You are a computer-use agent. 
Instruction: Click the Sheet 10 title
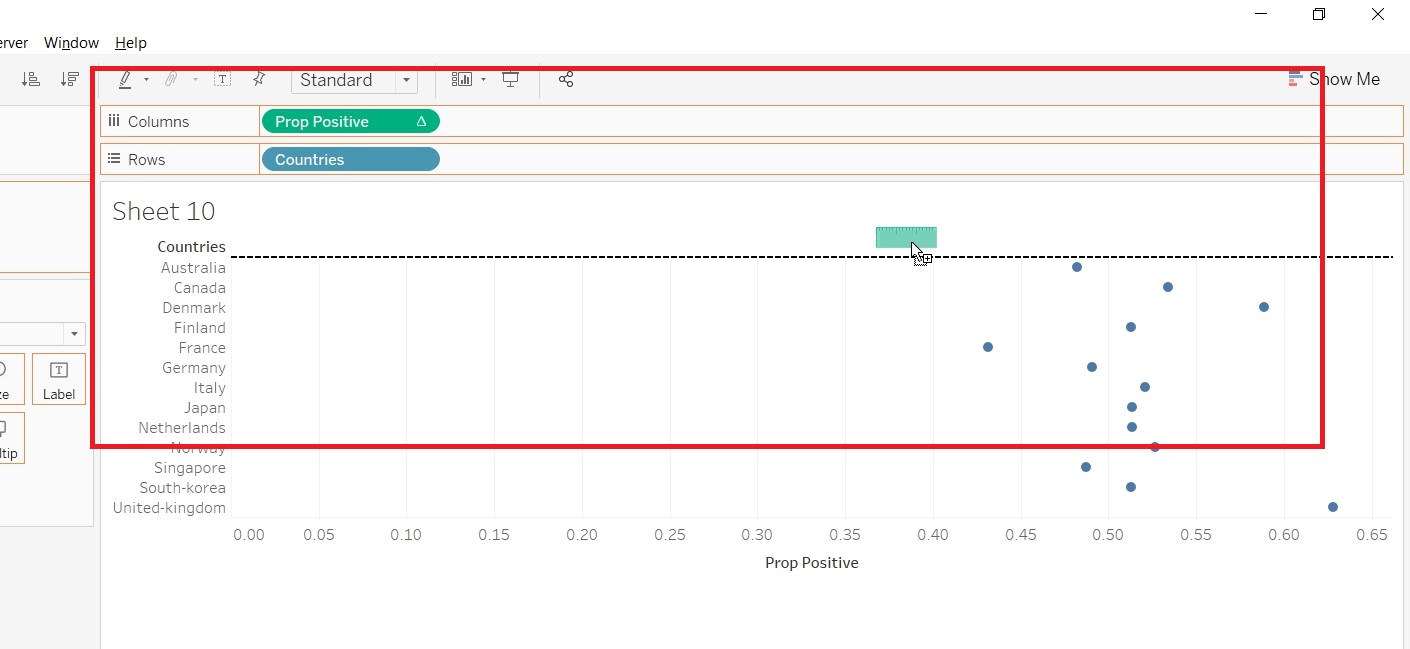[164, 211]
